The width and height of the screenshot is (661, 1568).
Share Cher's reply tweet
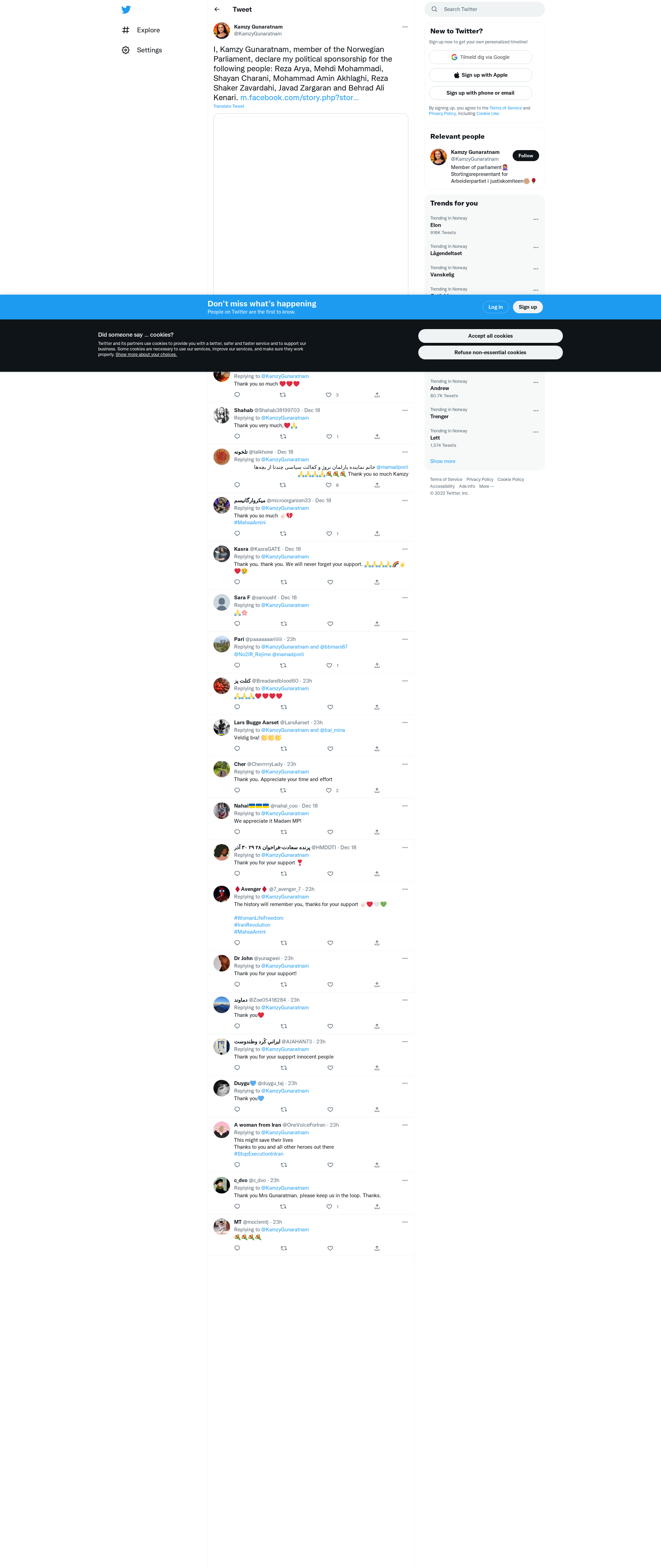(x=377, y=791)
